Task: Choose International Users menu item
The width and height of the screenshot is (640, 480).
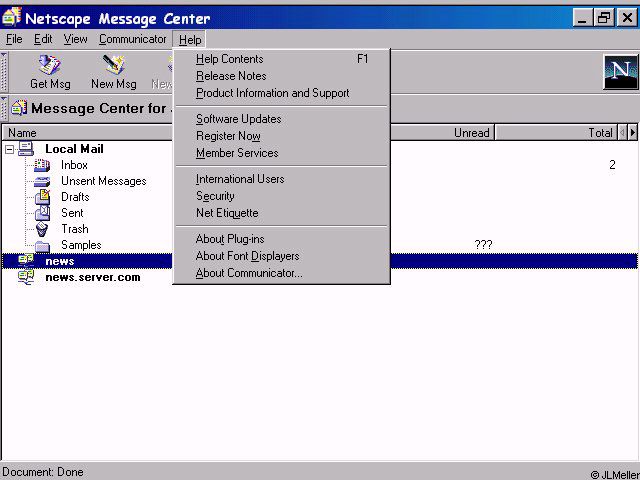Action: click(x=282, y=179)
